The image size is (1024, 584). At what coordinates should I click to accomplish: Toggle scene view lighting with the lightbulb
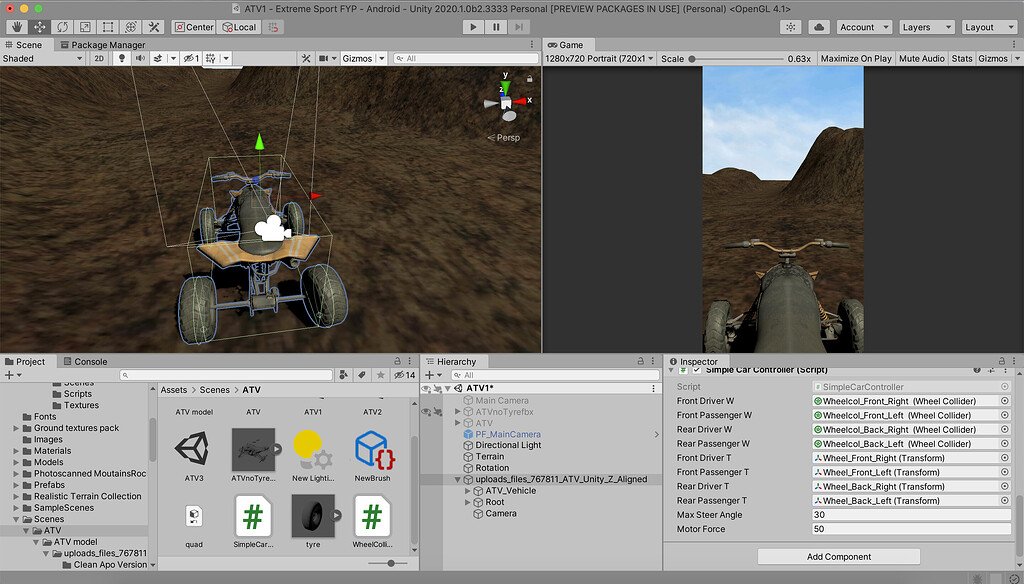120,58
